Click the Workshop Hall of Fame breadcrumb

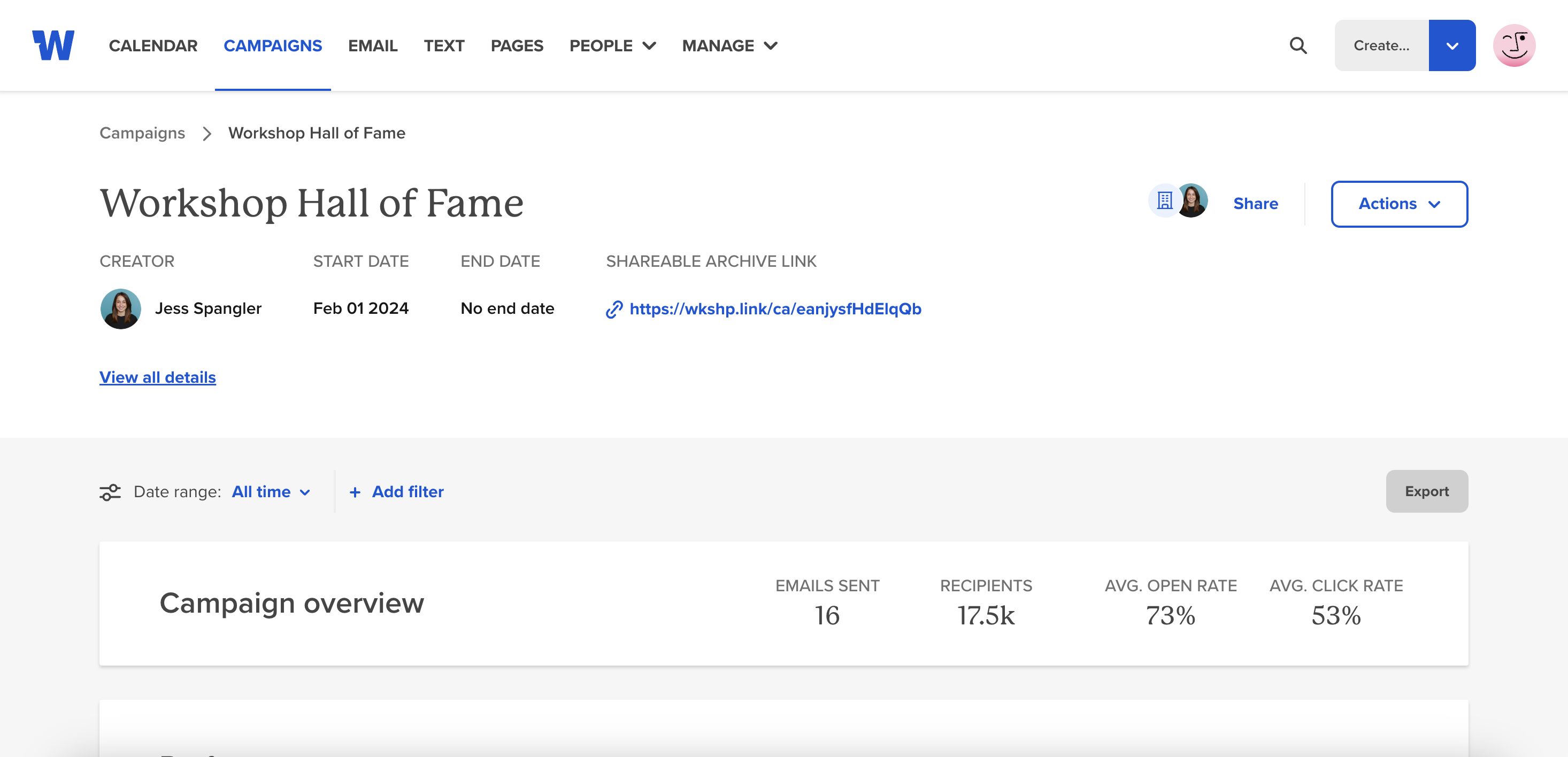pyautogui.click(x=317, y=133)
